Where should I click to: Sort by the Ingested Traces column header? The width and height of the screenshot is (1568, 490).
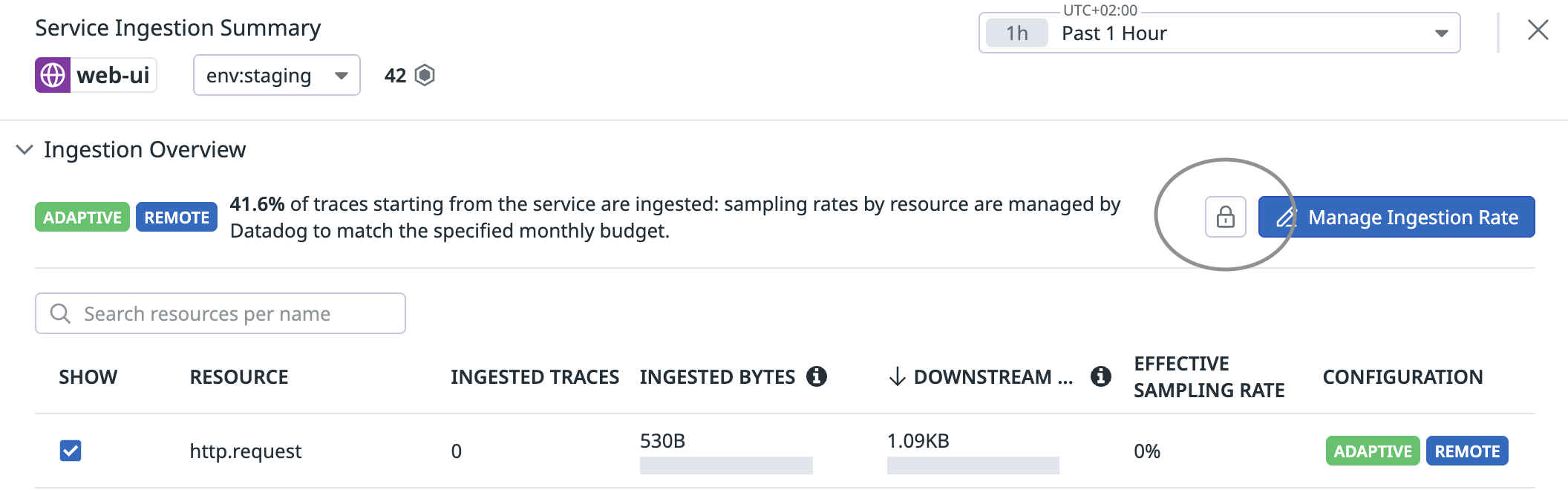(535, 377)
